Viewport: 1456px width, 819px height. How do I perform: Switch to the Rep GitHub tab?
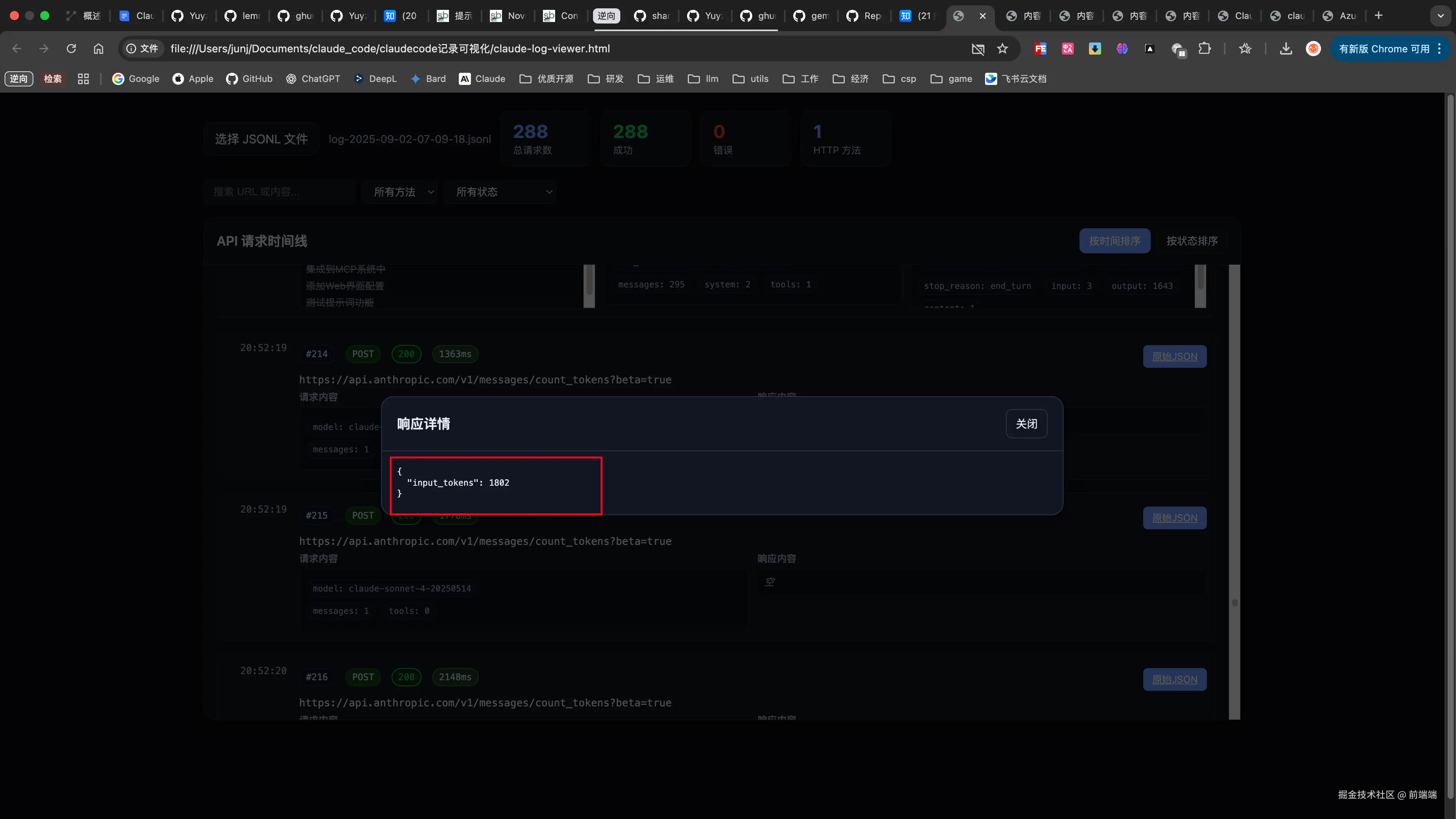click(x=864, y=16)
